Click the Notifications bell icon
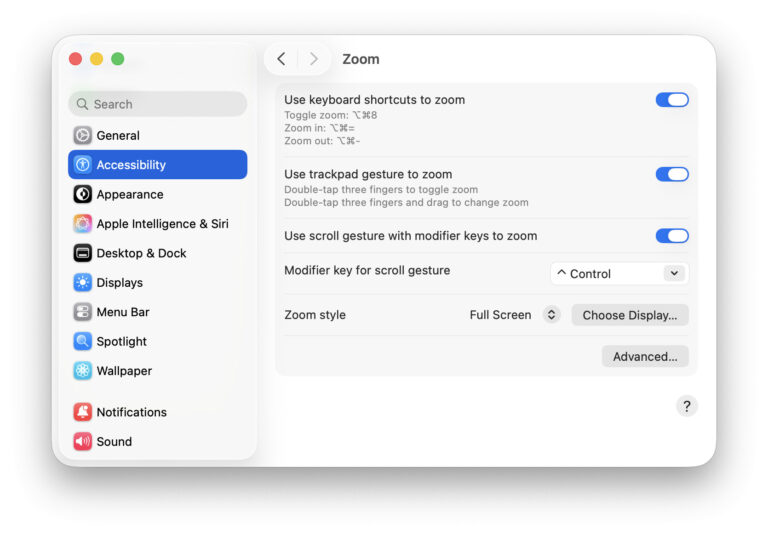This screenshot has width=768, height=535. 83,412
